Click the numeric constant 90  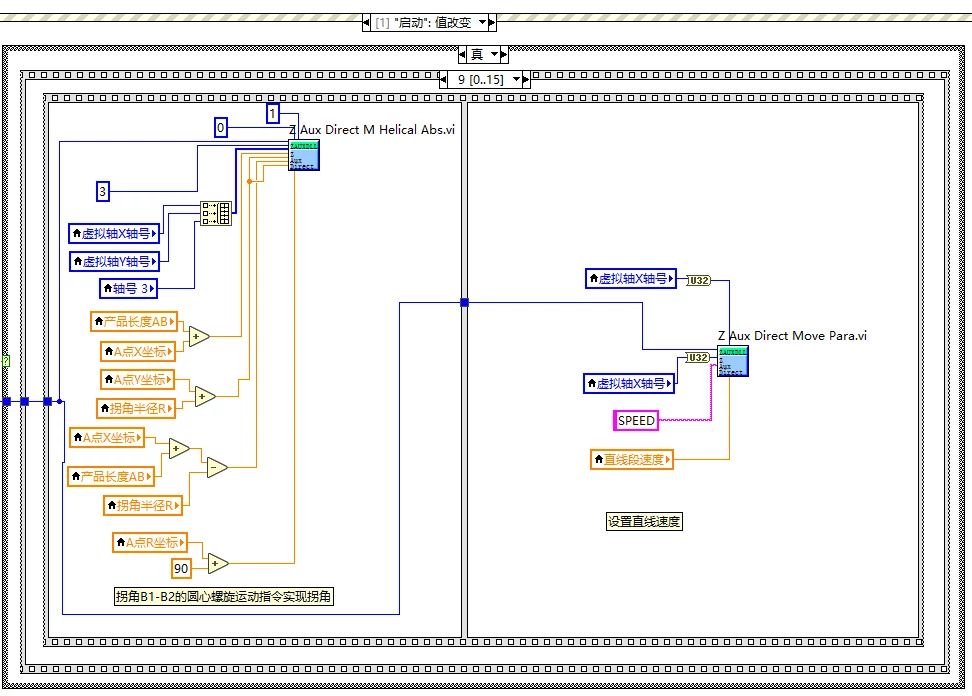point(181,568)
